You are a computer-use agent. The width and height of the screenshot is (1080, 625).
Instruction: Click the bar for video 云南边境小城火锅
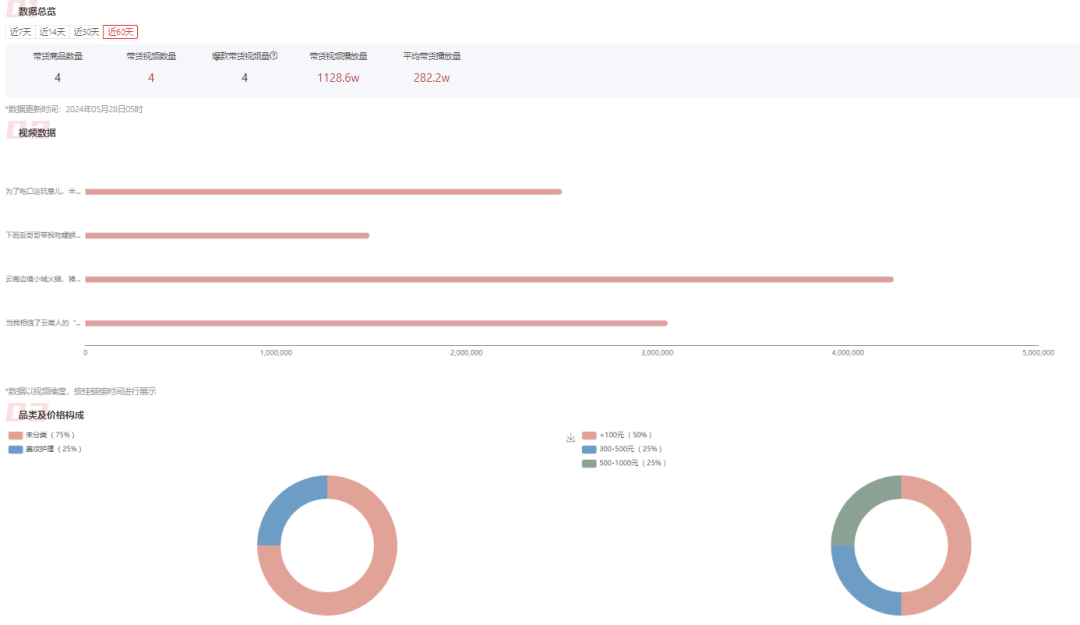click(490, 279)
